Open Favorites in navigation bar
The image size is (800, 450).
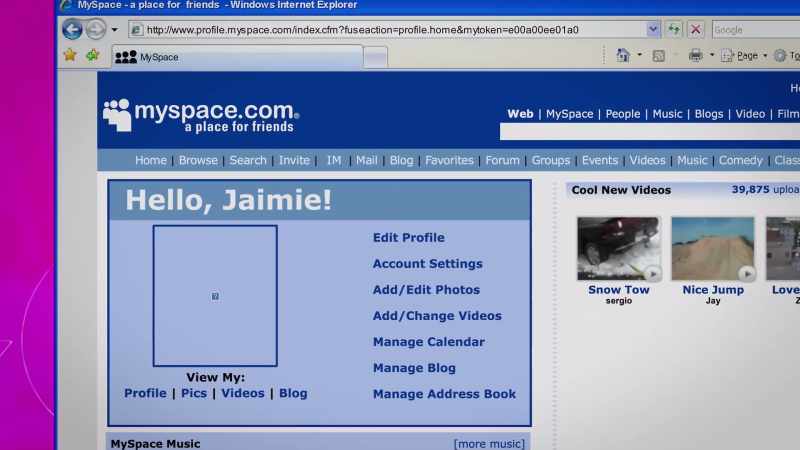pyautogui.click(x=449, y=160)
